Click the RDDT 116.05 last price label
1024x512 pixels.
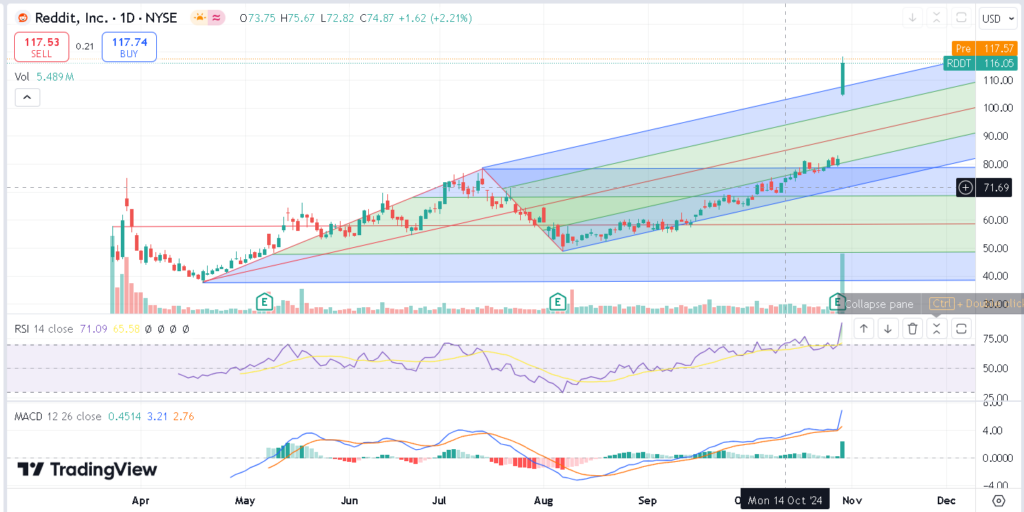[982, 63]
